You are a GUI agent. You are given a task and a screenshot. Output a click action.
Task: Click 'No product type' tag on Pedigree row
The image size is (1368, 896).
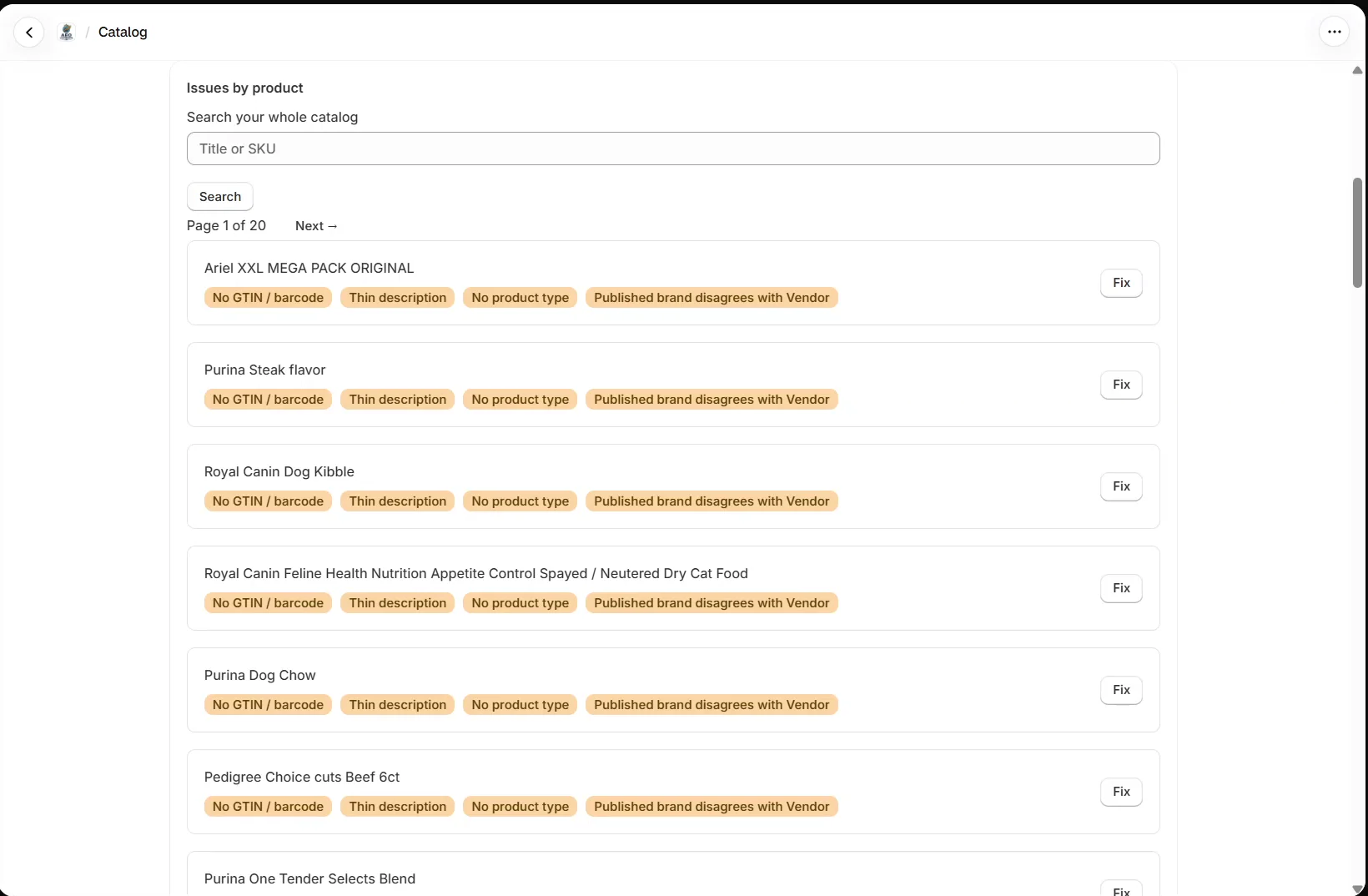[x=521, y=807]
